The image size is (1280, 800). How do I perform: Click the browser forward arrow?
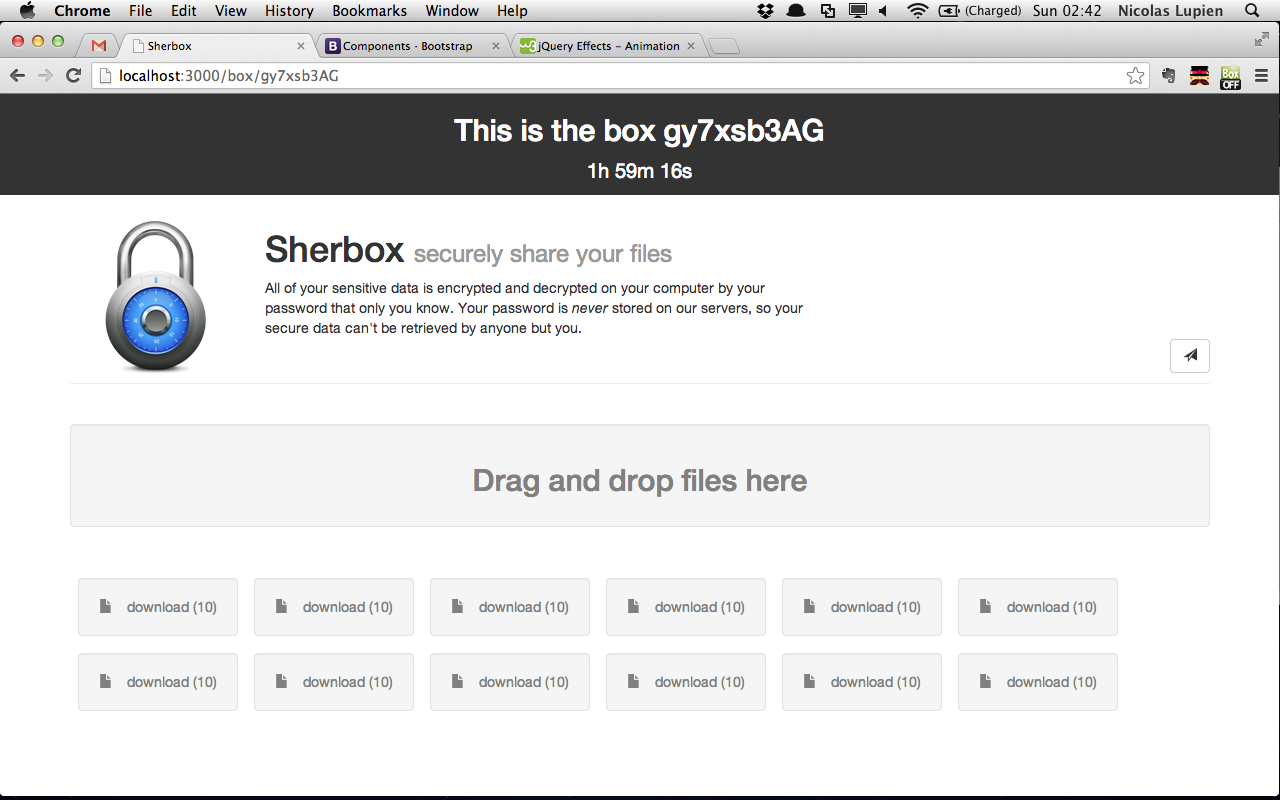[45, 75]
